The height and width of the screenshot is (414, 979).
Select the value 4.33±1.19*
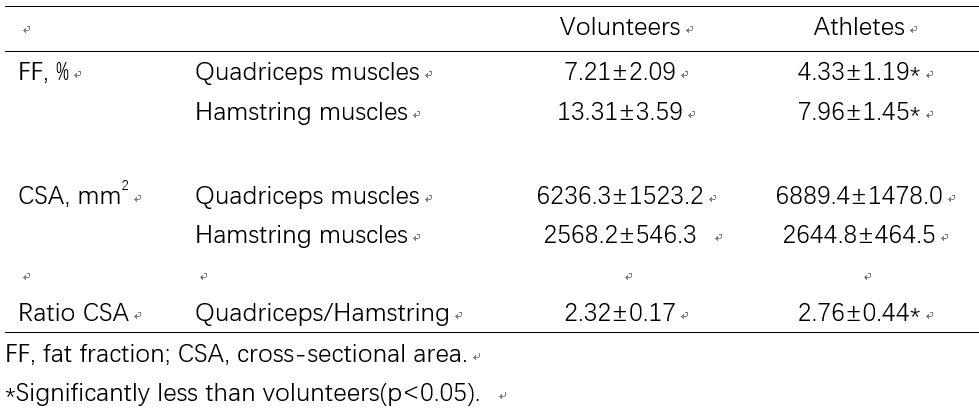pyautogui.click(x=859, y=73)
